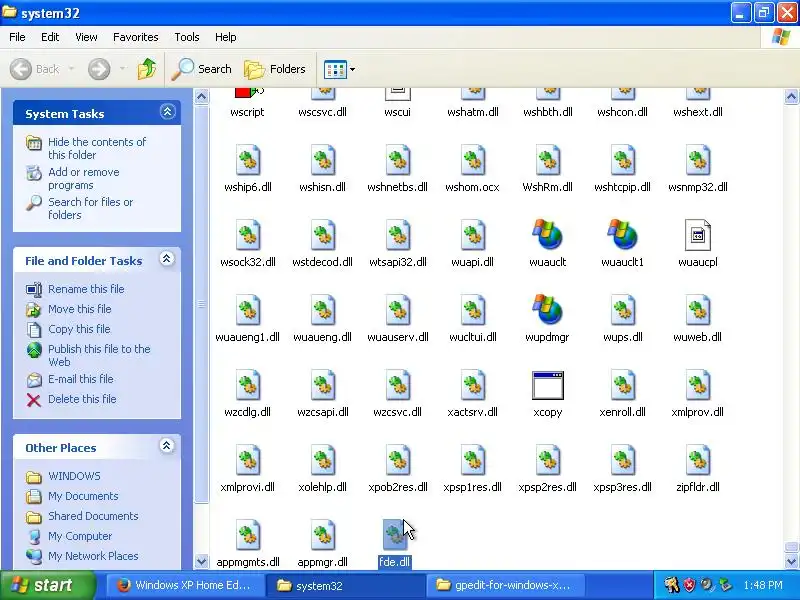Switch to Windows XP Home Ed Firefox taskbar button
This screenshot has width=800, height=600.
coord(185,585)
